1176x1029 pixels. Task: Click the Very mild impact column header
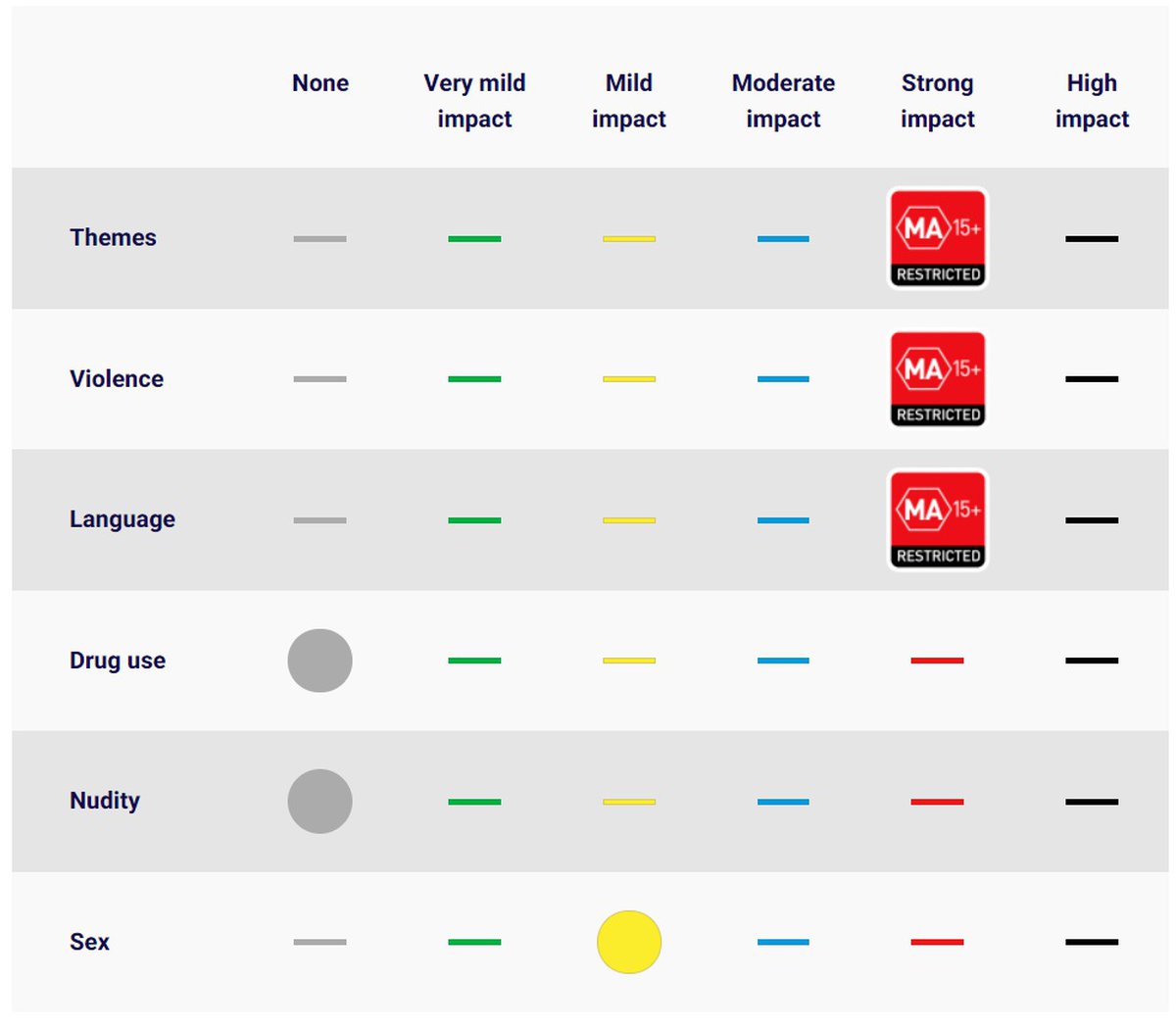[474, 101]
